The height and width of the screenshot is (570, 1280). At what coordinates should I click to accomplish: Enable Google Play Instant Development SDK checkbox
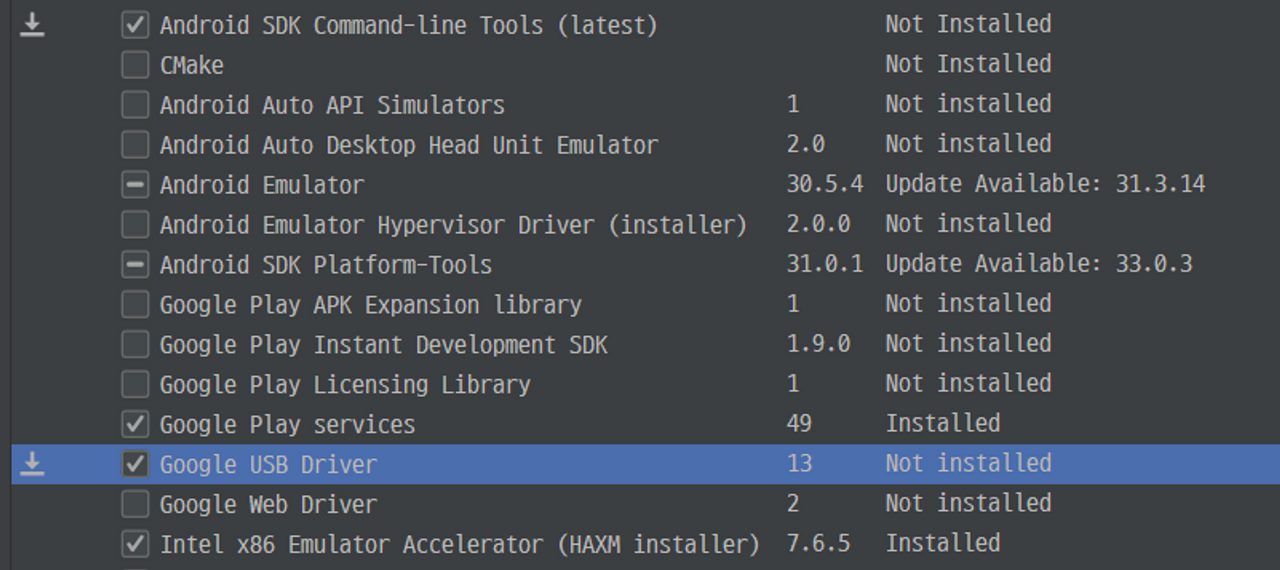tap(135, 345)
